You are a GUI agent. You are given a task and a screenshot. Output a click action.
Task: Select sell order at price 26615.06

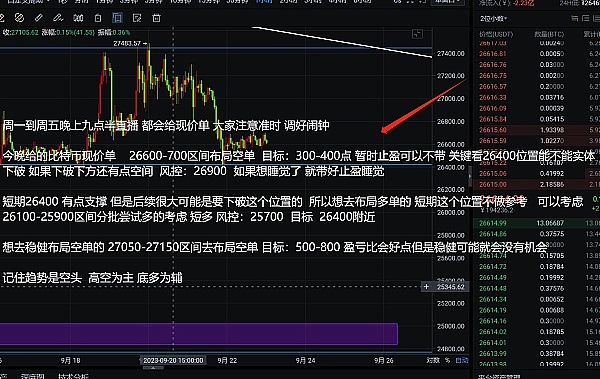click(x=536, y=173)
